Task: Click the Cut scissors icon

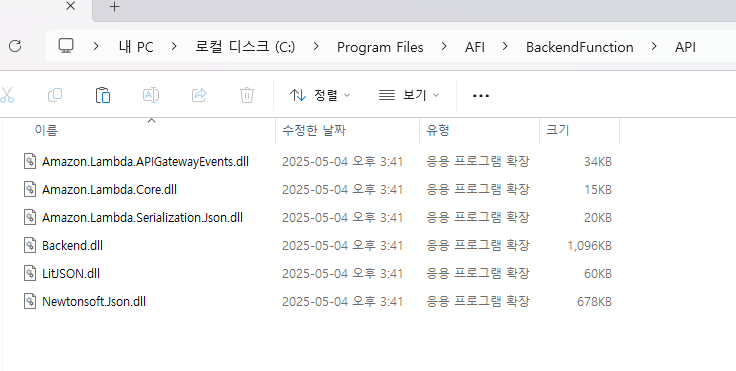Action: coord(7,95)
